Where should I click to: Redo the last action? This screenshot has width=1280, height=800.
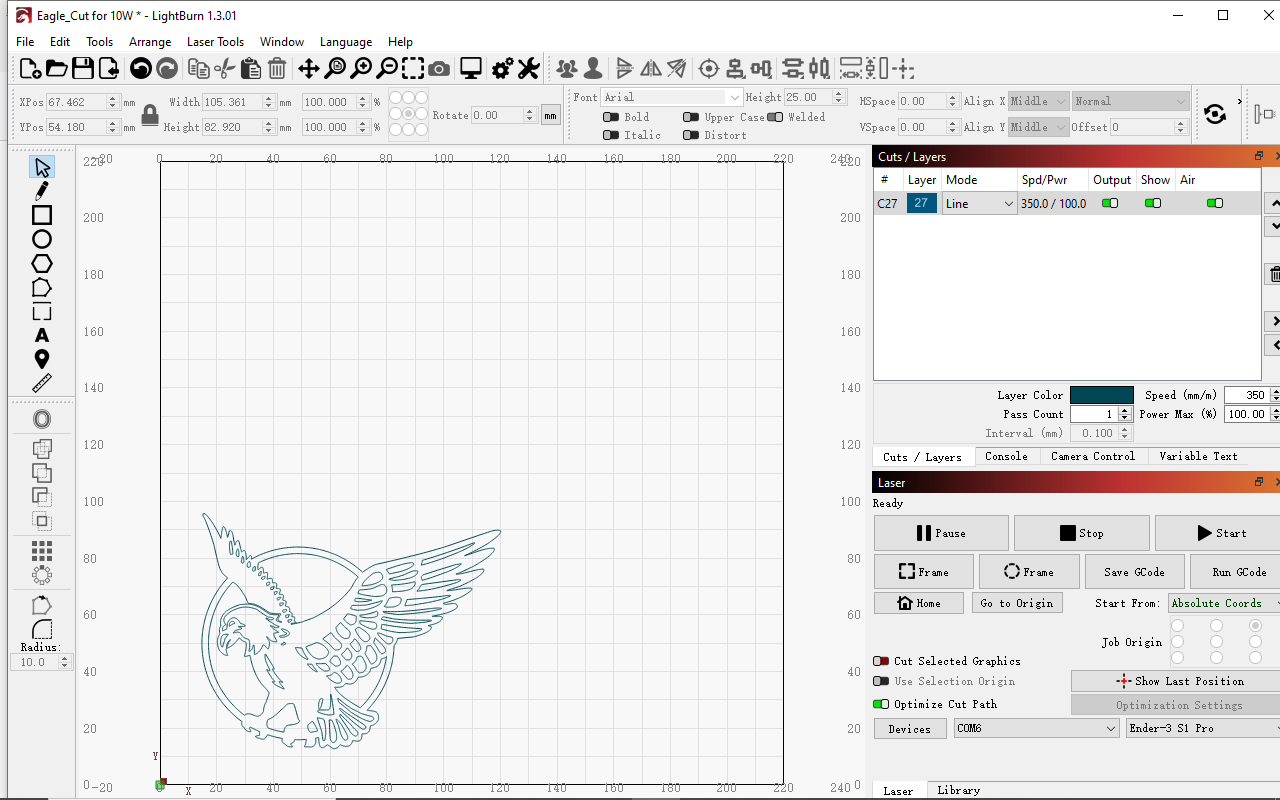(167, 69)
